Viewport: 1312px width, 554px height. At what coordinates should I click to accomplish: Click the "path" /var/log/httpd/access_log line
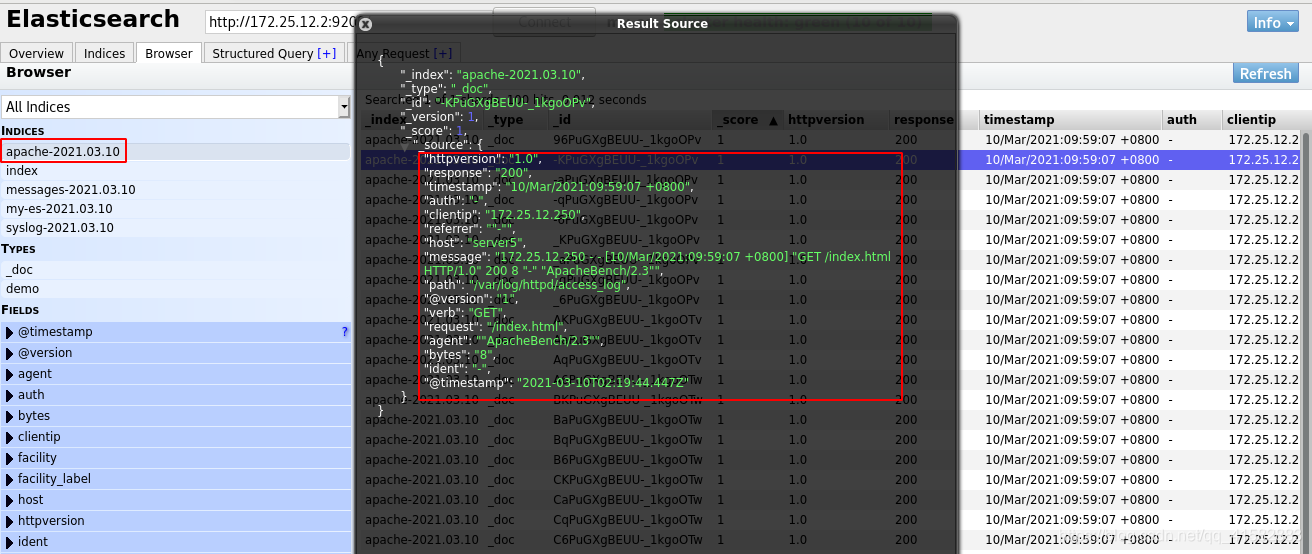point(527,284)
